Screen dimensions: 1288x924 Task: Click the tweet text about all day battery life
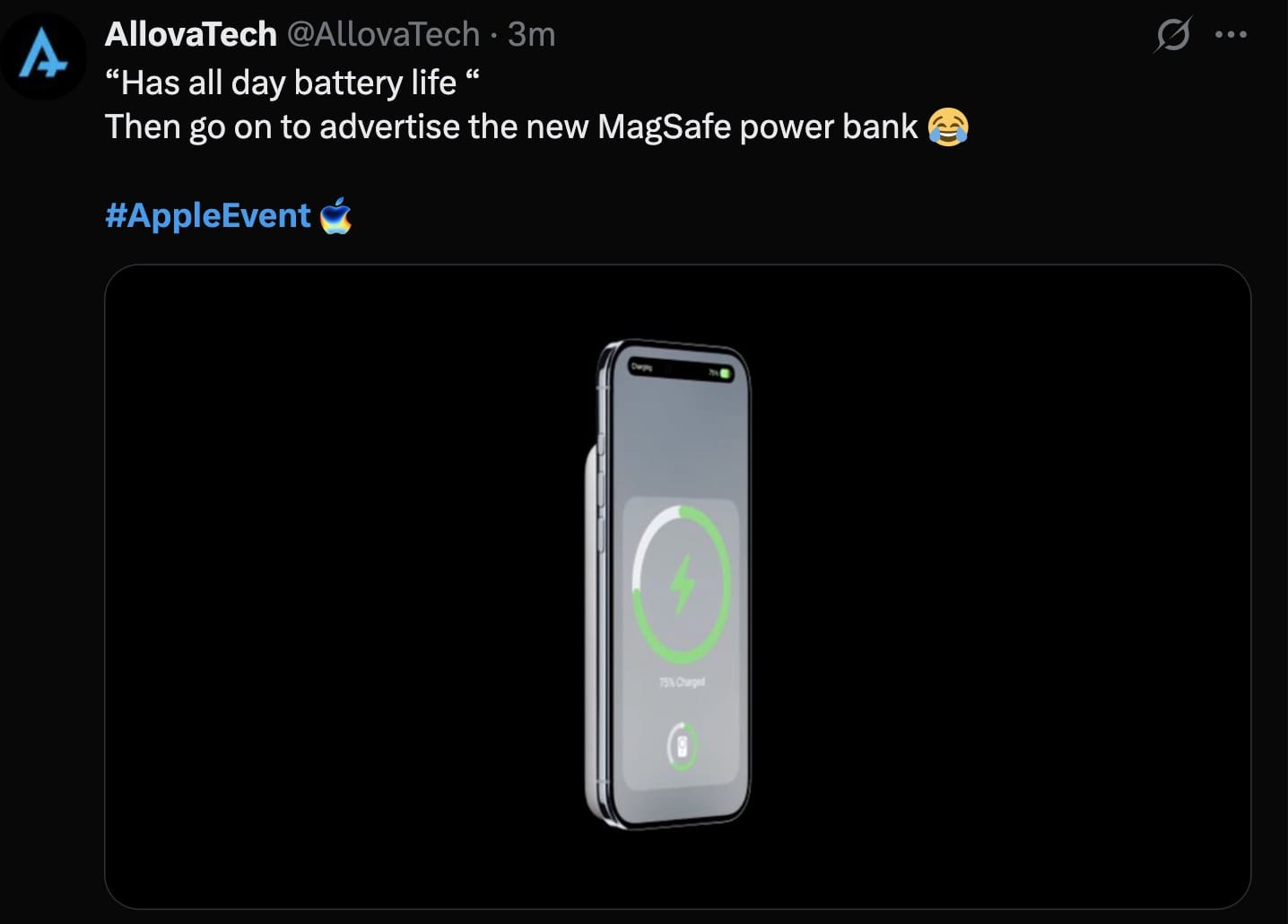[292, 82]
